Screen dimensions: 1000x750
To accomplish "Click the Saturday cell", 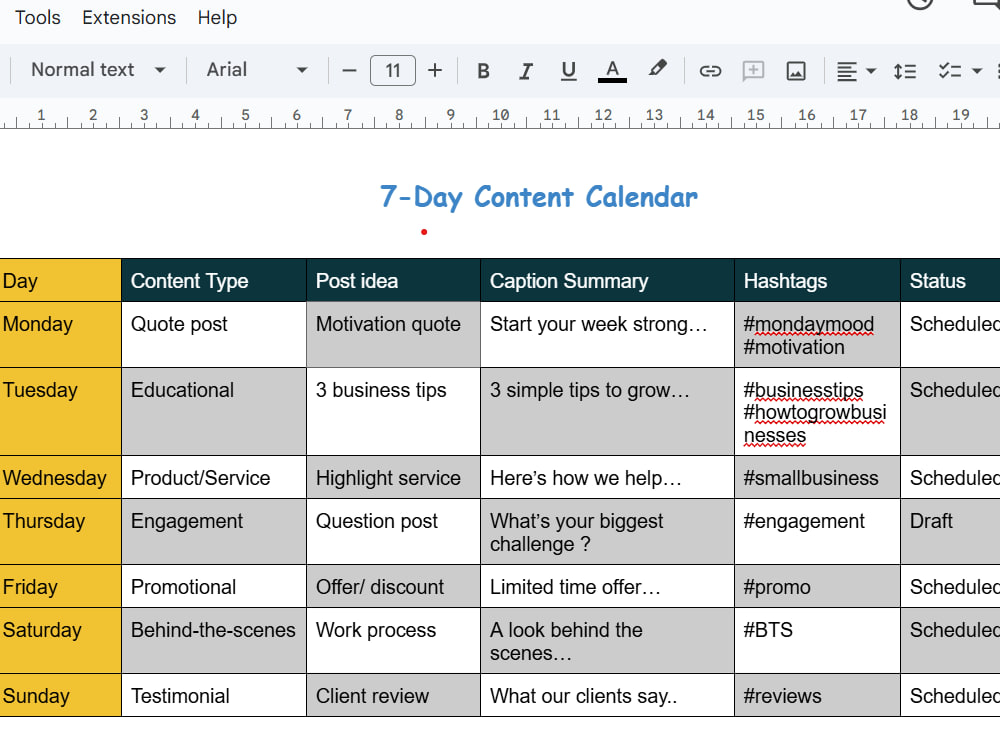I will tap(61, 641).
